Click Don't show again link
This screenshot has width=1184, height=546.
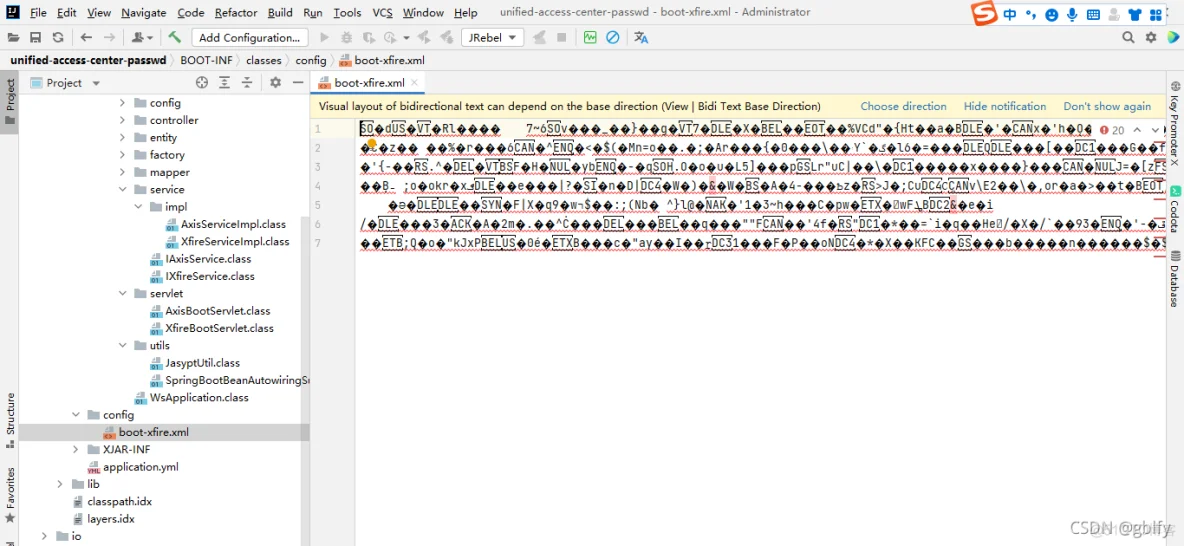pyautogui.click(x=1107, y=106)
